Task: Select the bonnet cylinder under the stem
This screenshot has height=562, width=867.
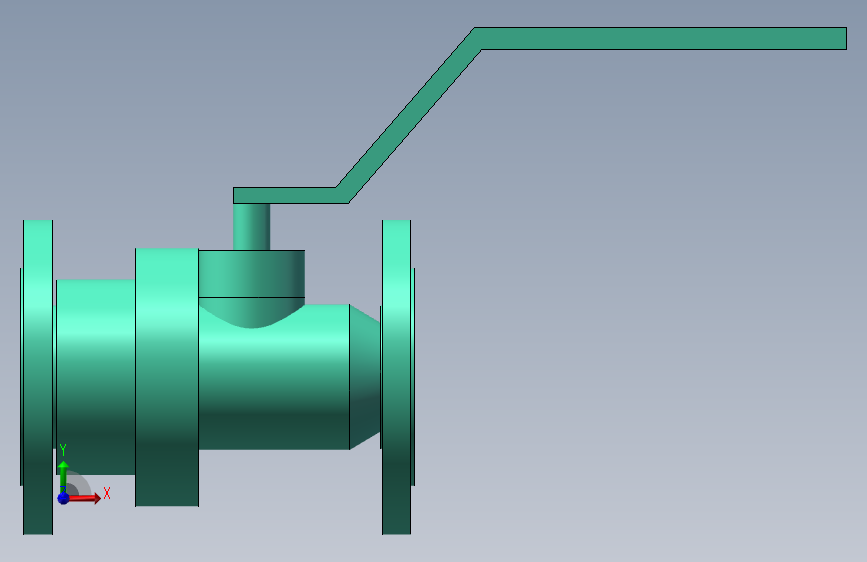Action: point(252,274)
